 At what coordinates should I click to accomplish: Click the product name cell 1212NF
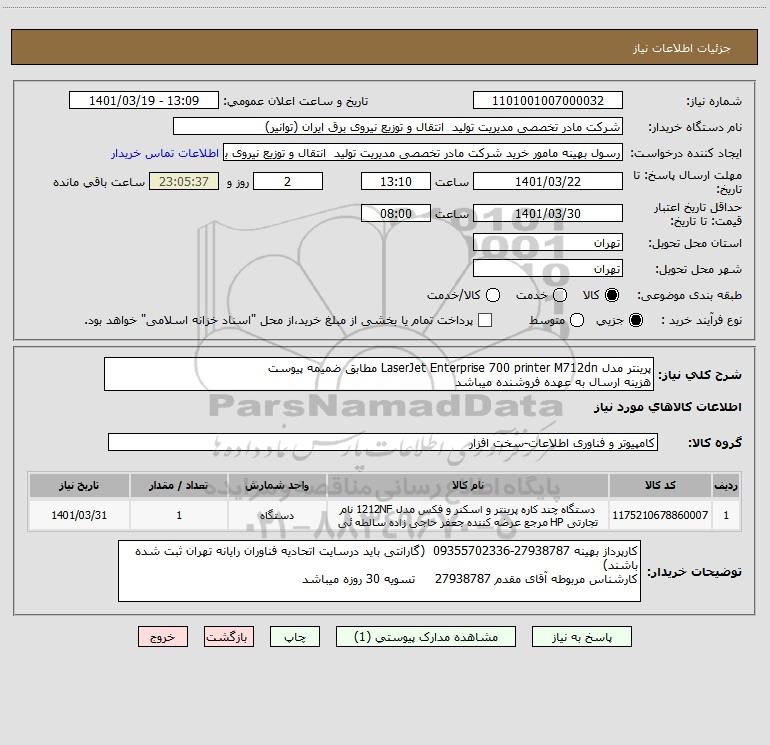pyautogui.click(x=468, y=515)
